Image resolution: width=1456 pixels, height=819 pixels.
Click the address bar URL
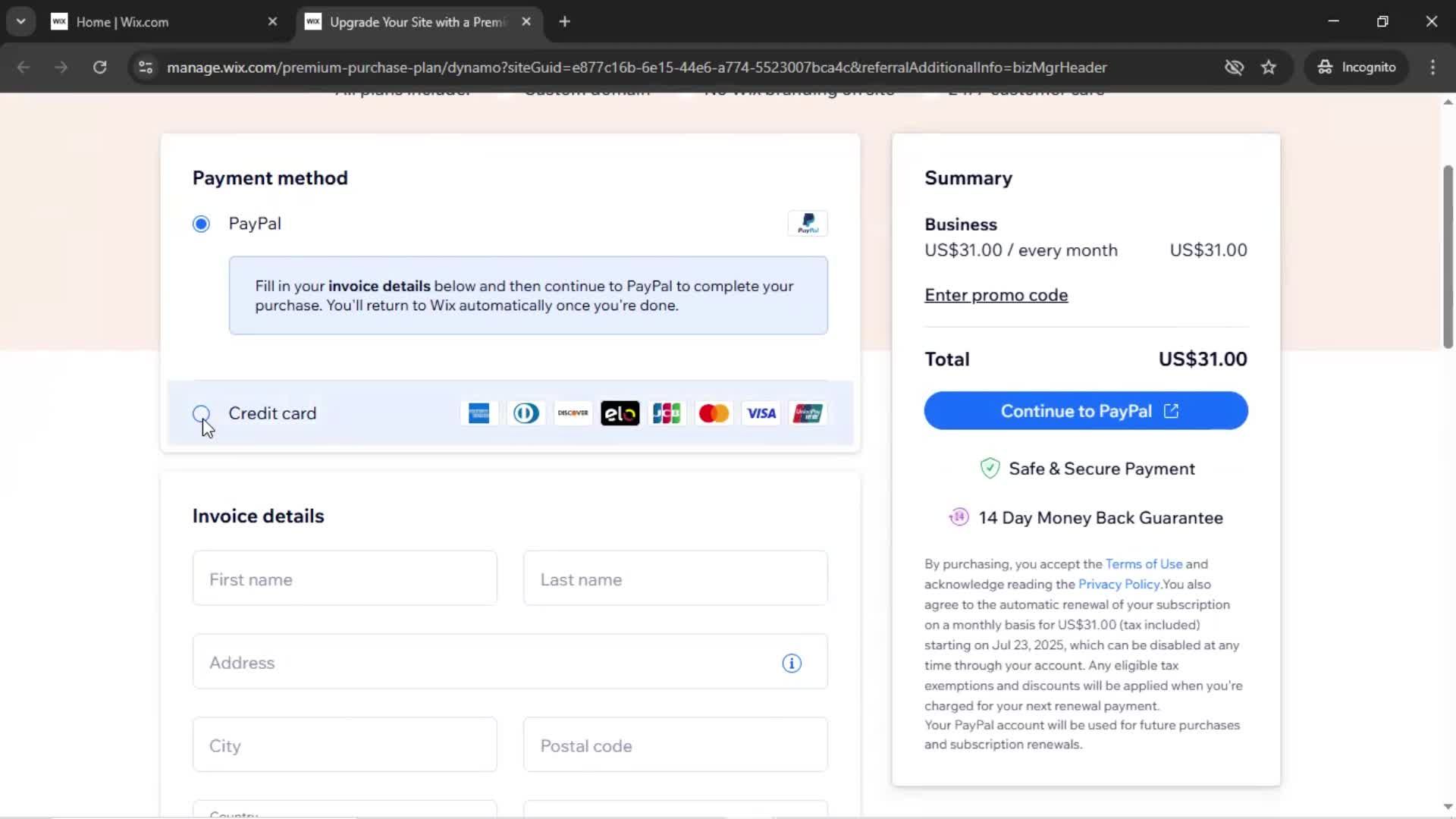[637, 67]
